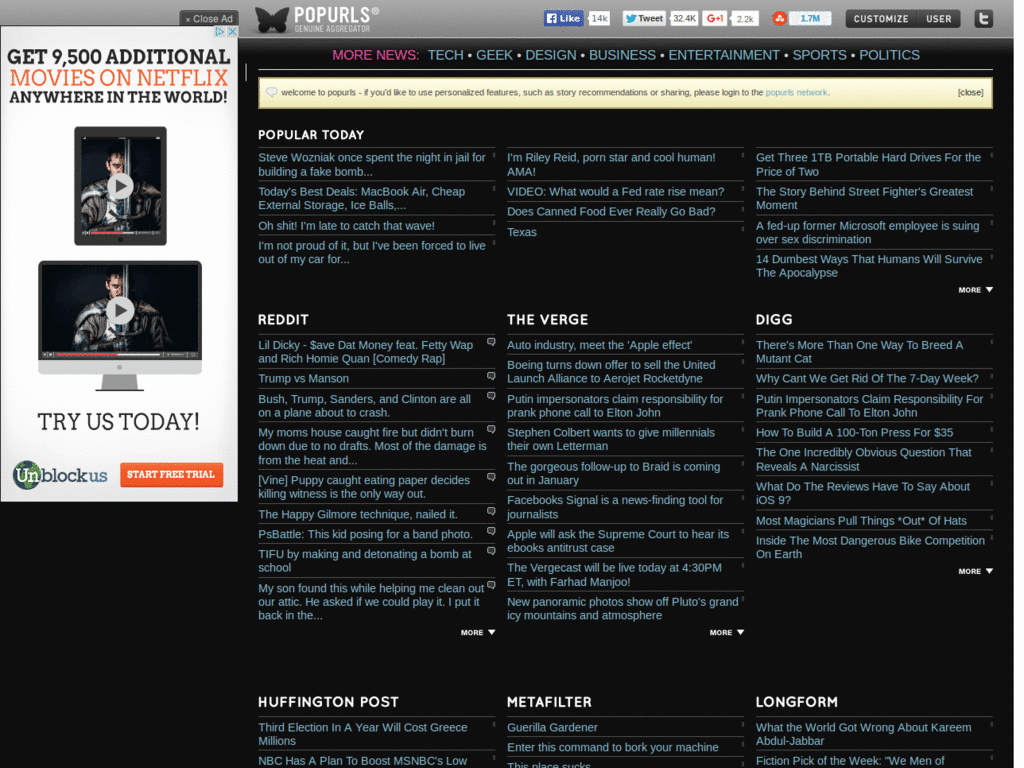The width and height of the screenshot is (1024, 768).
Task: Open Most Magicians Pull Things Out Of Hats
Action: [861, 521]
